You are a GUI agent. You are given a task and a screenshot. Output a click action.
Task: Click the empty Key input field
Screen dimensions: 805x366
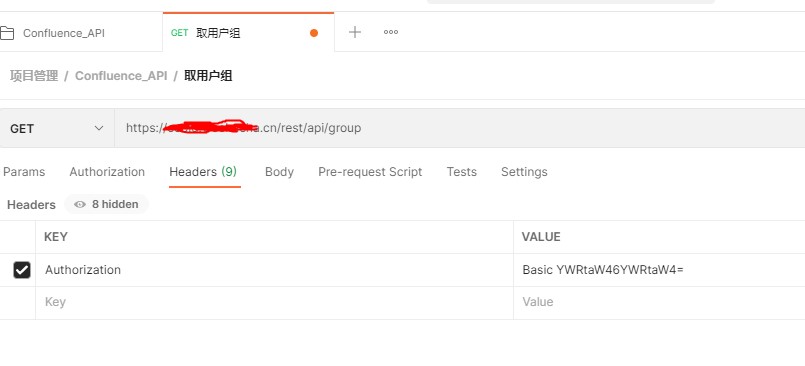pyautogui.click(x=275, y=302)
